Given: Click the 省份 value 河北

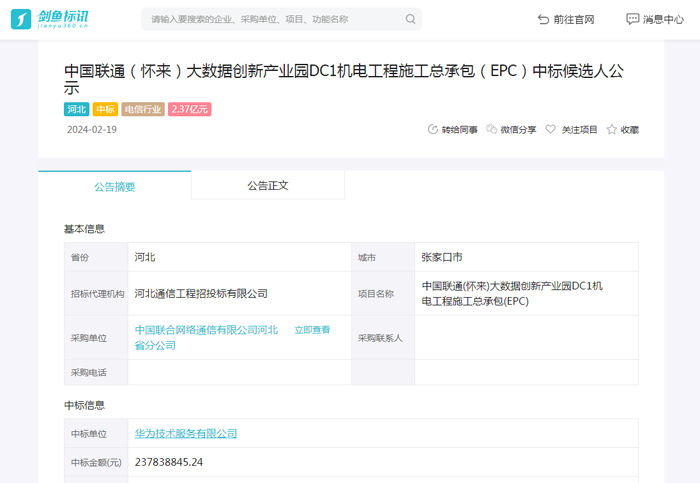Looking at the screenshot, I should [145, 257].
